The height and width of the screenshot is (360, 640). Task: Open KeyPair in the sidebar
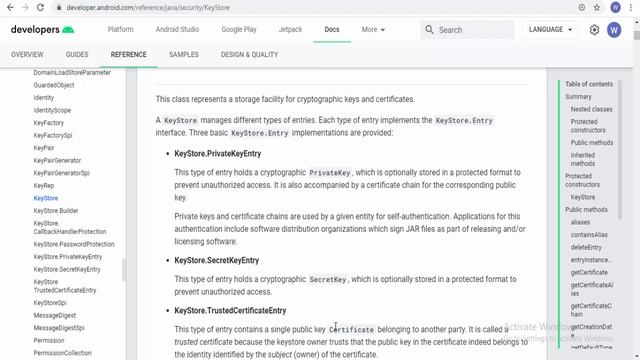click(x=44, y=148)
